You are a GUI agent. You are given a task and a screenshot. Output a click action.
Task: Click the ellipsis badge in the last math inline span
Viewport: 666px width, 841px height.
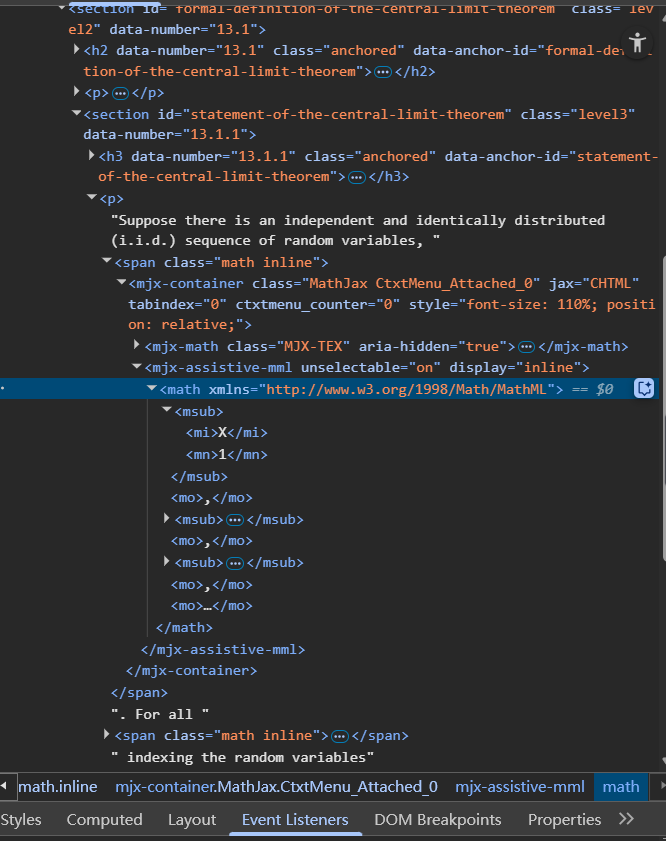click(339, 736)
